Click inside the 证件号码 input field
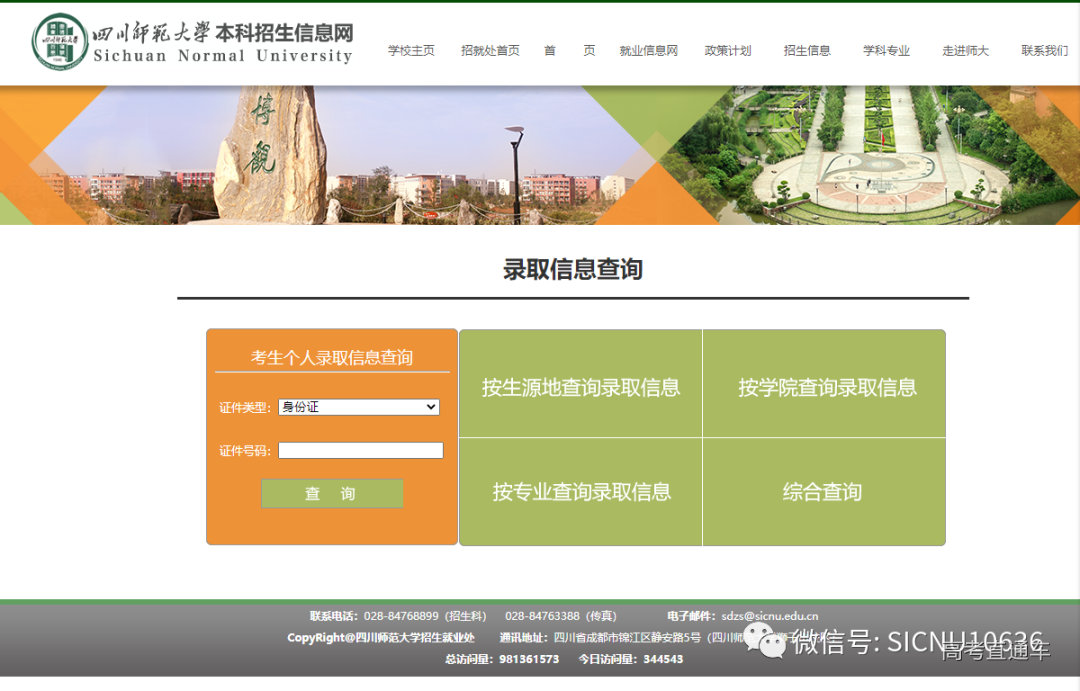The height and width of the screenshot is (691, 1080). 360,450
